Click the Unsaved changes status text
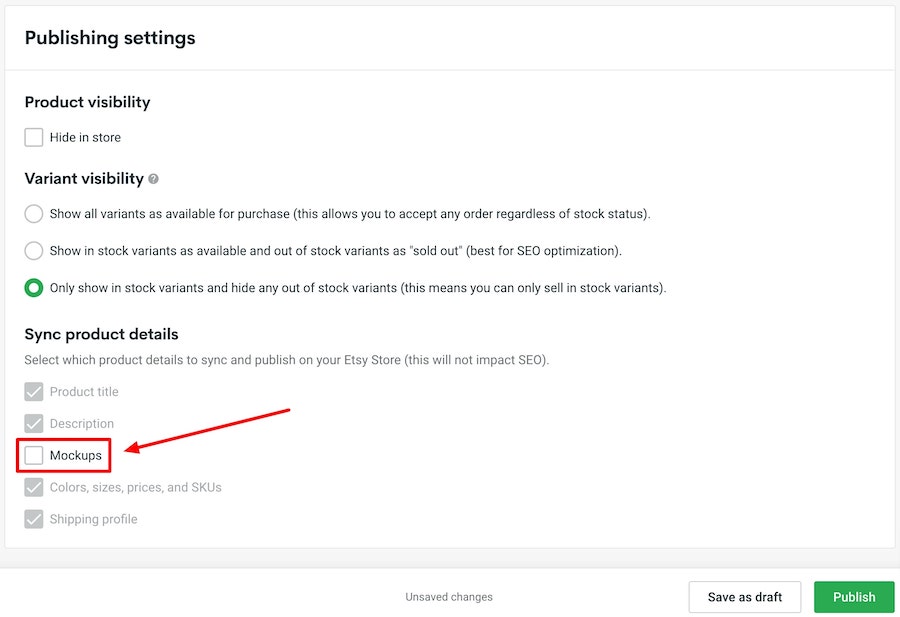Image resolution: width=900 pixels, height=617 pixels. point(449,597)
